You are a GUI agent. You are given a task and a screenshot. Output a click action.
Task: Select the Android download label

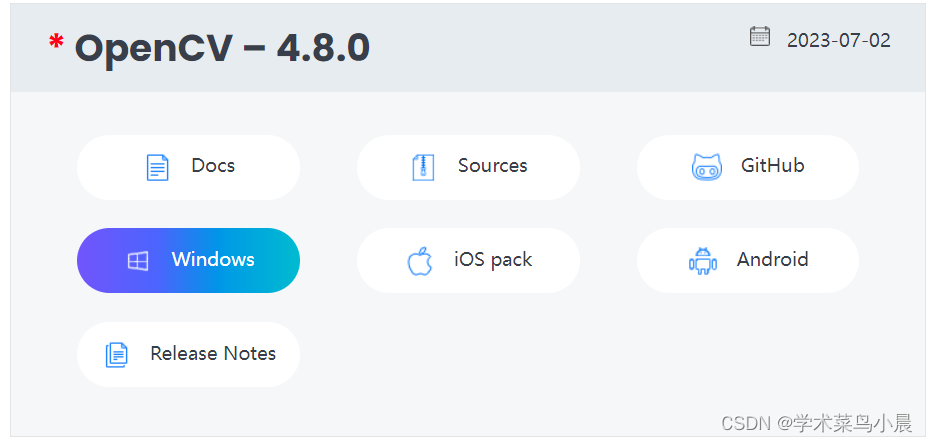773,259
